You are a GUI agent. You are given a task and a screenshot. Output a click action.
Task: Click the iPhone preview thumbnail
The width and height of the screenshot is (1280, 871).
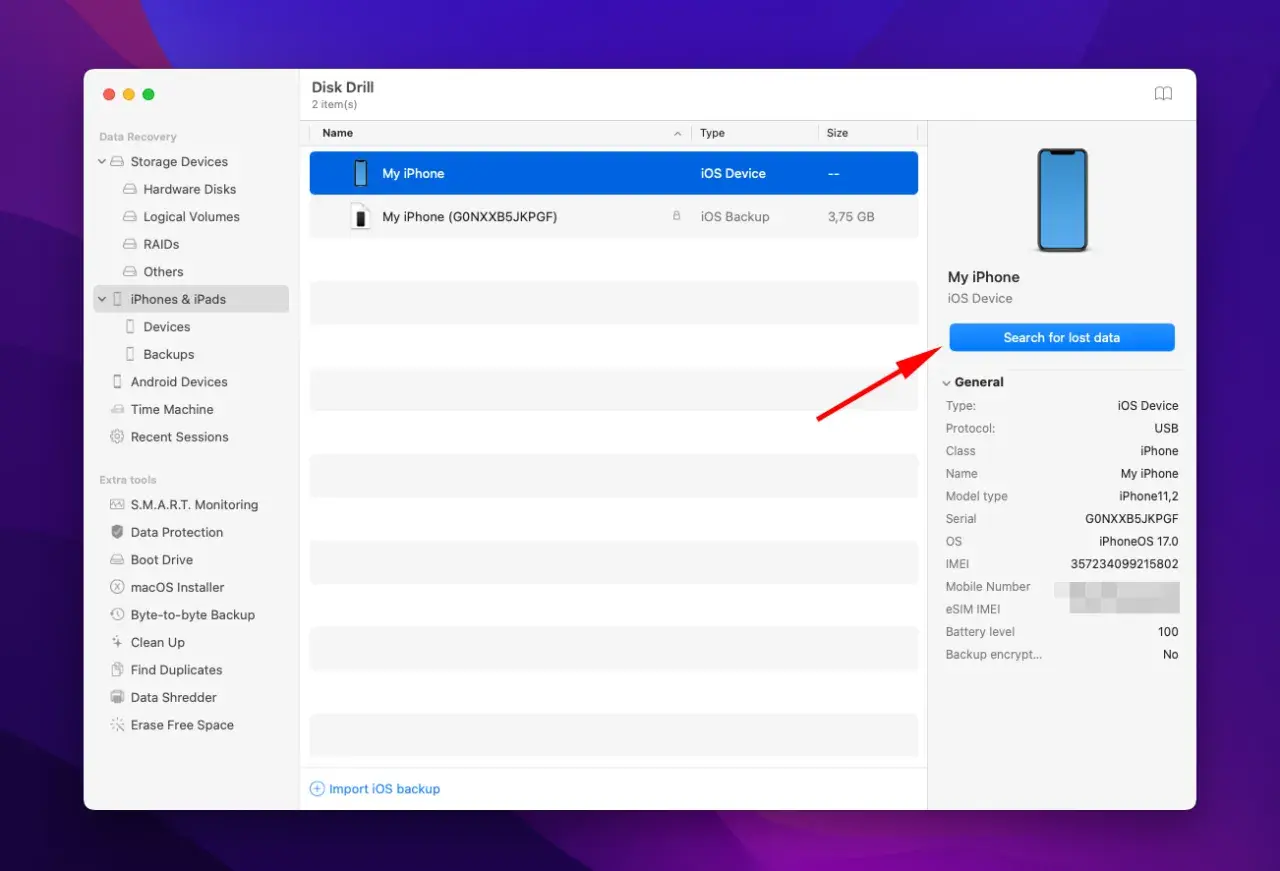point(1062,200)
